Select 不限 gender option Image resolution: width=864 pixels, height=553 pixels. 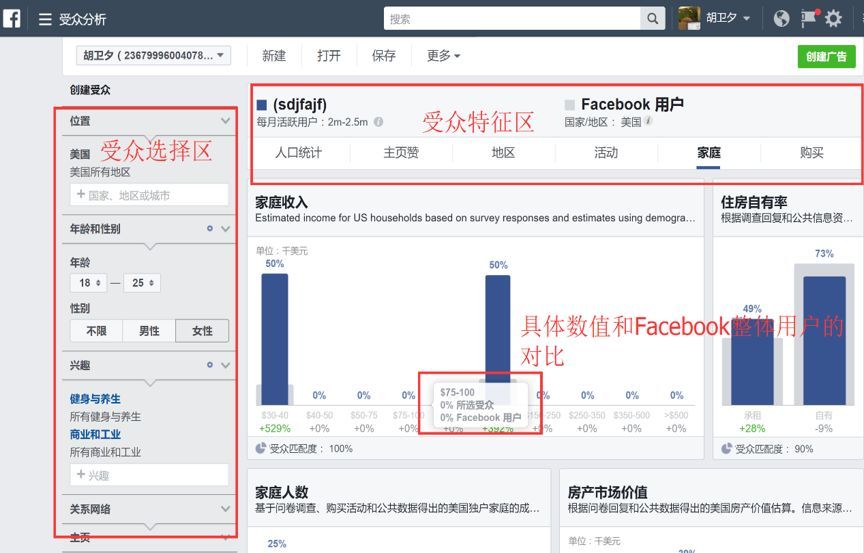pyautogui.click(x=96, y=330)
